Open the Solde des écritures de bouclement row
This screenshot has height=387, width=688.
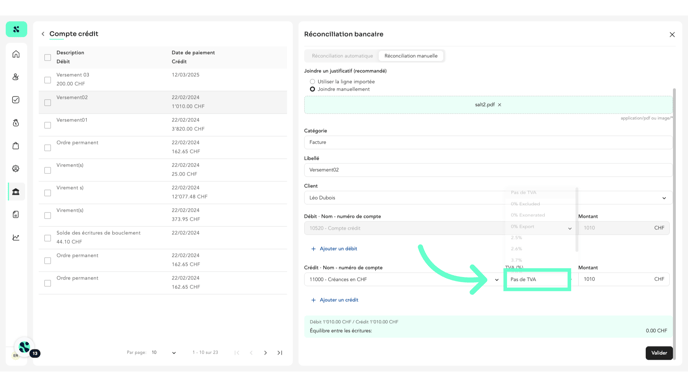163,237
